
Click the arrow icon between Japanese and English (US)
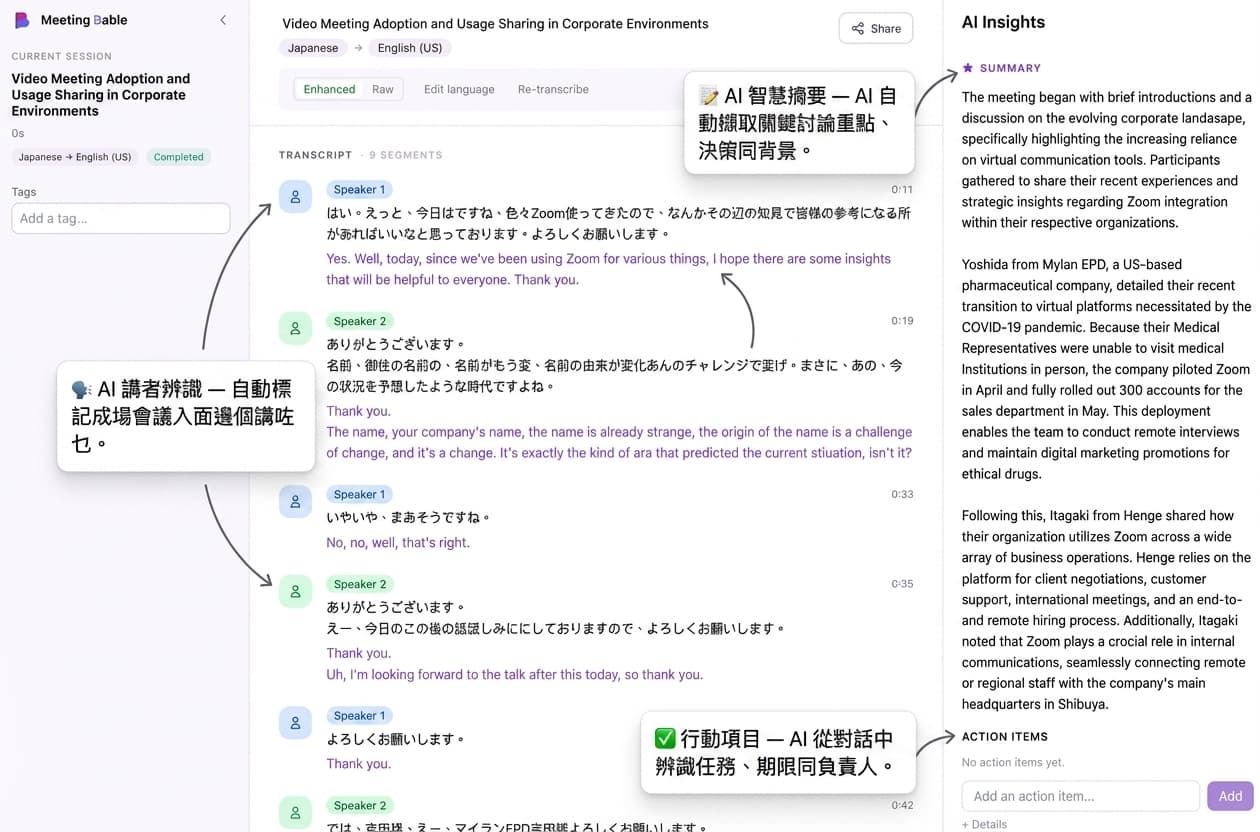point(360,47)
